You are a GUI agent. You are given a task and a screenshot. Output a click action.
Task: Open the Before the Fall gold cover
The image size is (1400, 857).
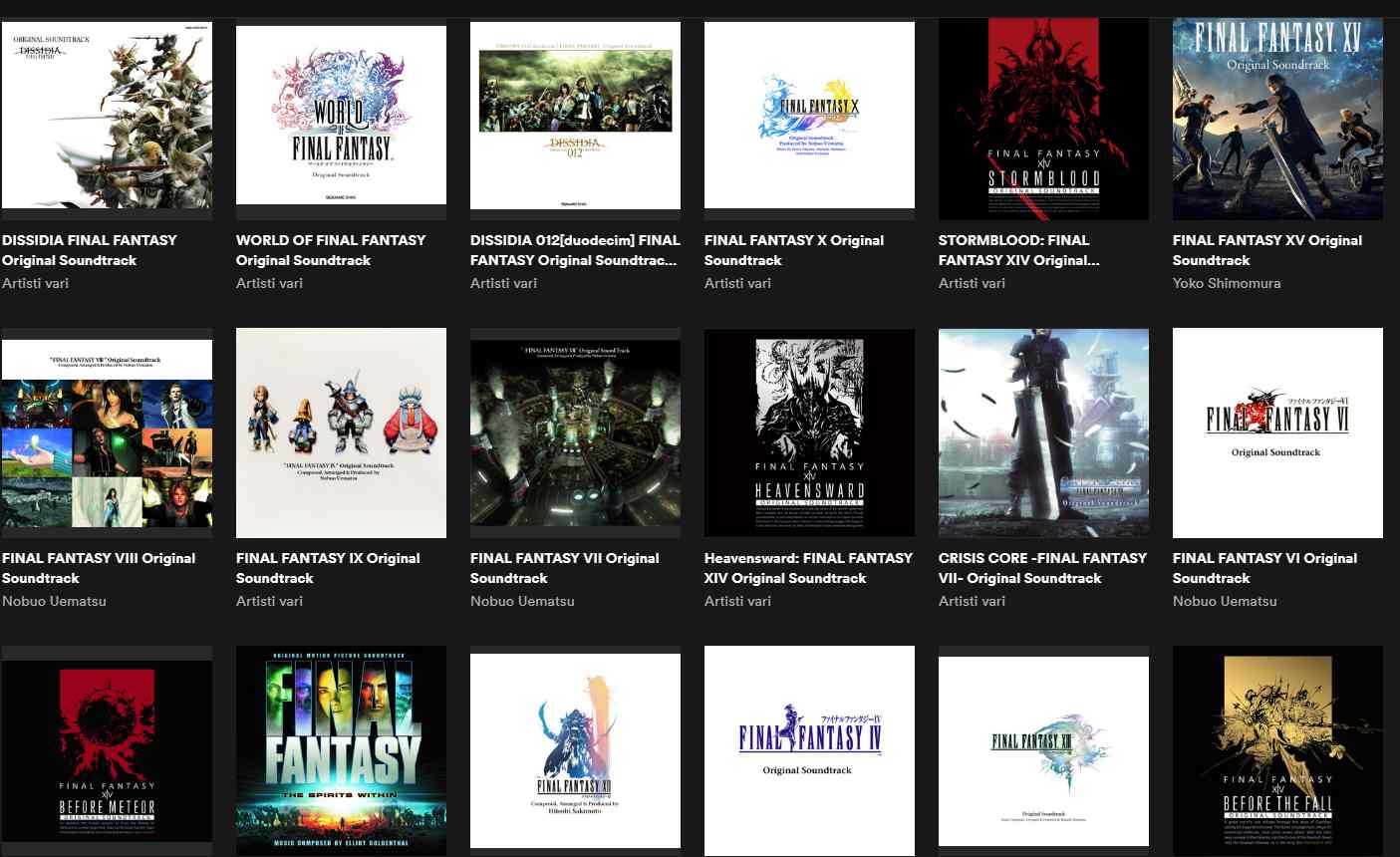click(x=1277, y=749)
